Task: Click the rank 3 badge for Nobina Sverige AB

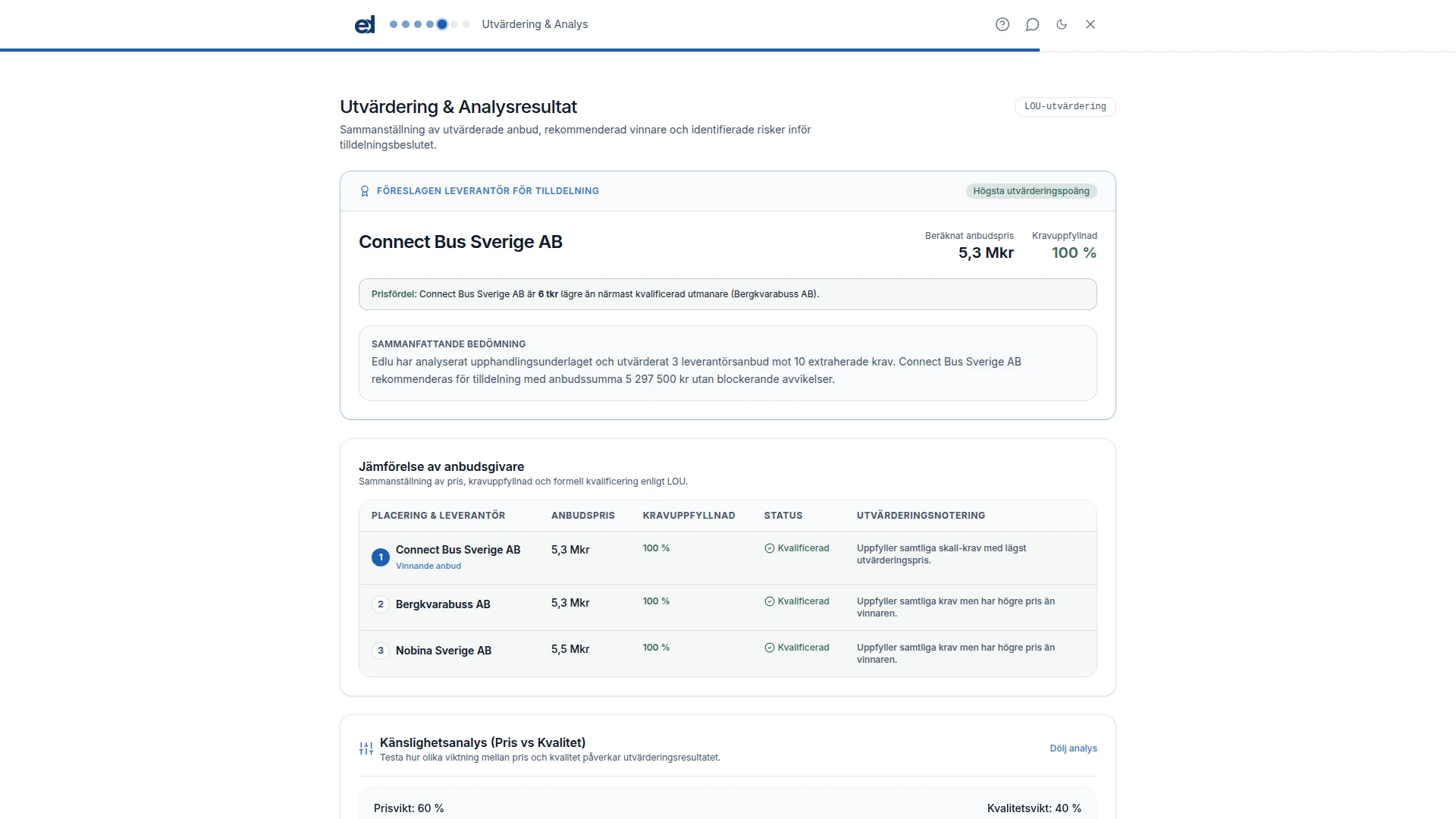Action: (x=381, y=651)
